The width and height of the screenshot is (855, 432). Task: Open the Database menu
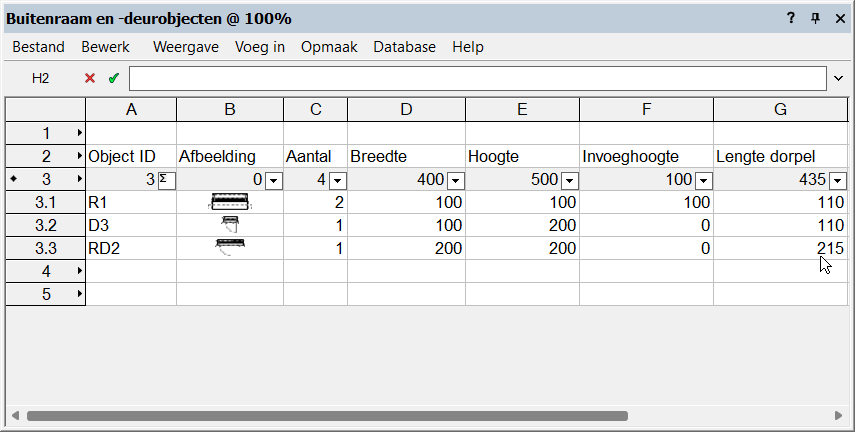(404, 47)
